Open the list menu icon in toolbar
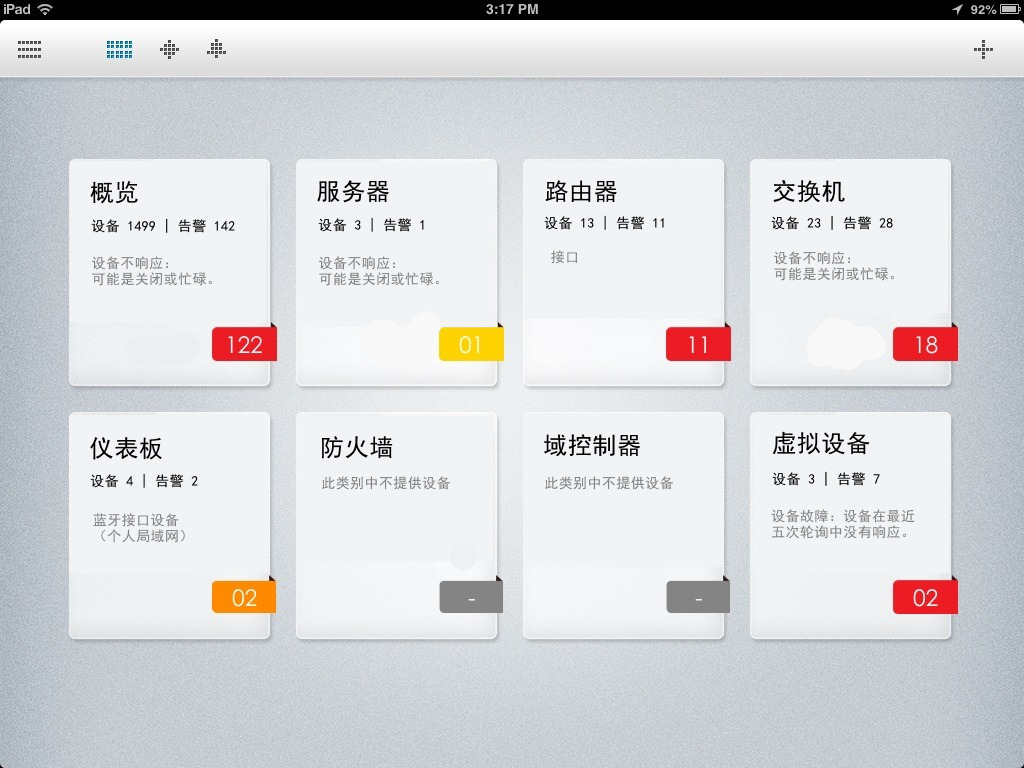This screenshot has width=1024, height=768. tap(29, 49)
